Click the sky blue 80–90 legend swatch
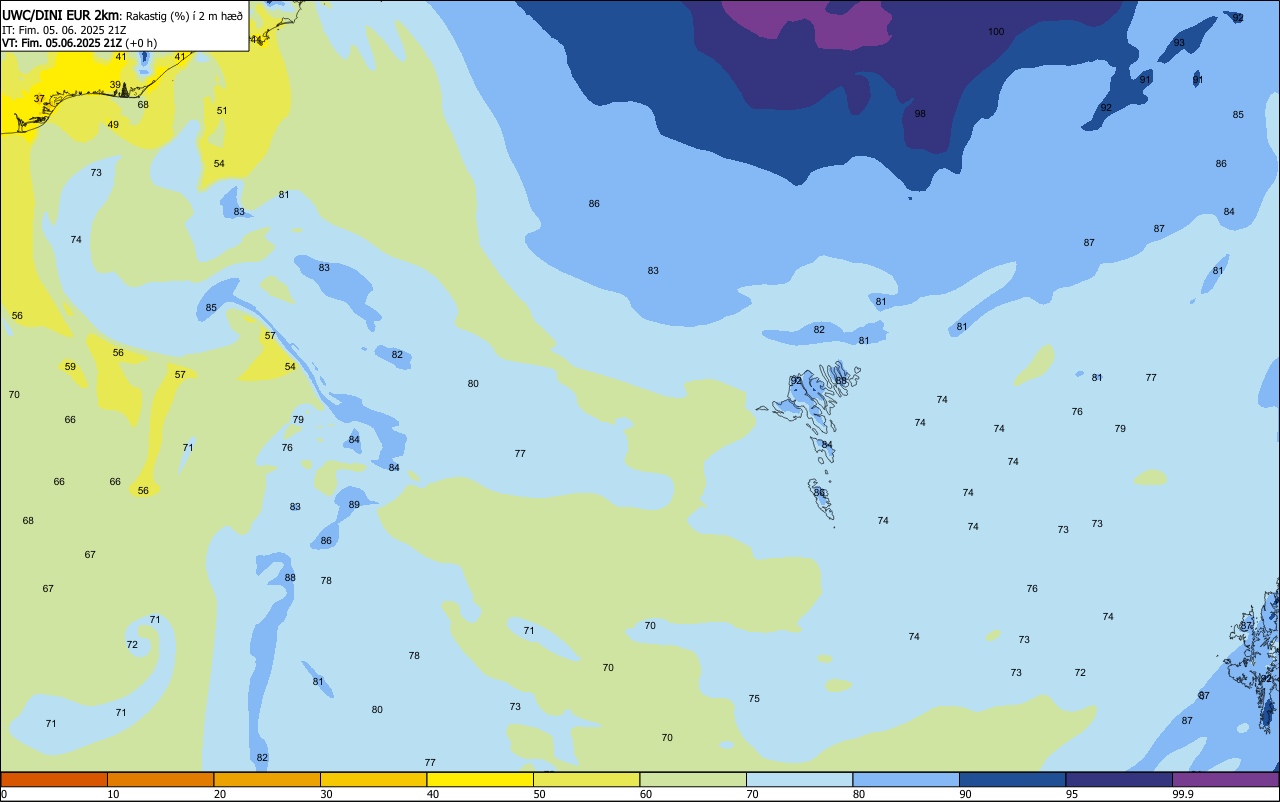Viewport: 1280px width, 802px height. point(906,779)
